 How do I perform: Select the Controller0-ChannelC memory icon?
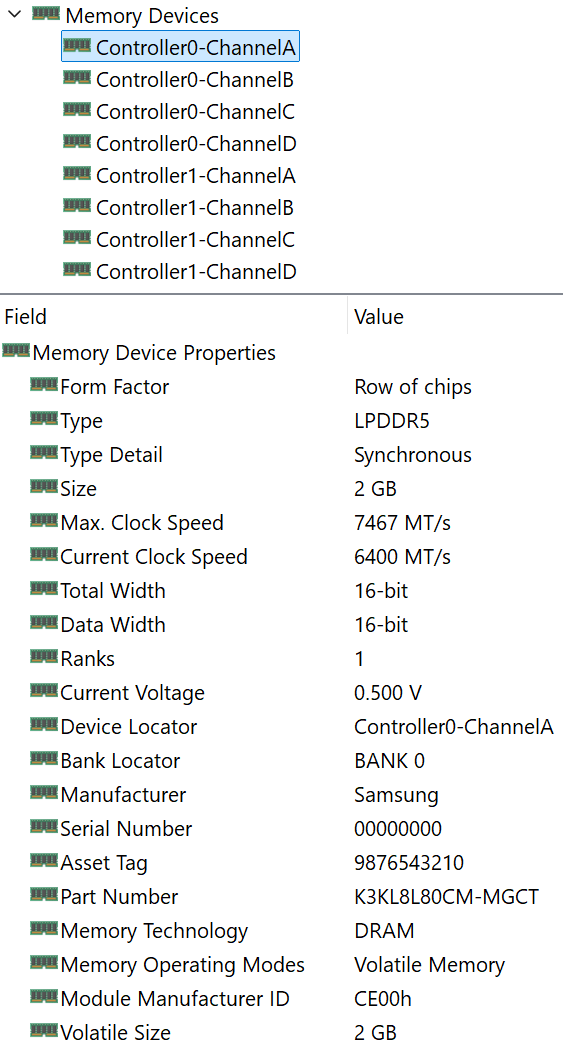point(77,110)
